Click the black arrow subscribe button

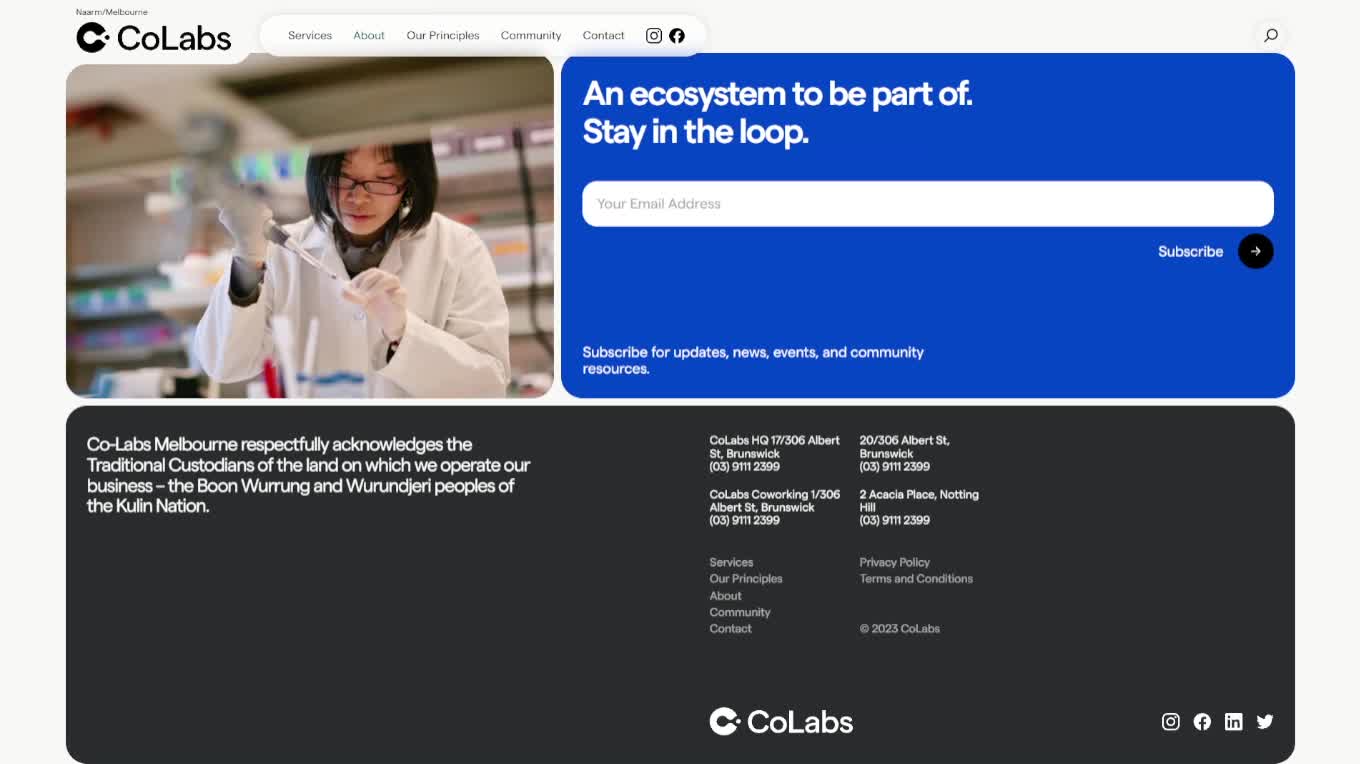[1256, 251]
